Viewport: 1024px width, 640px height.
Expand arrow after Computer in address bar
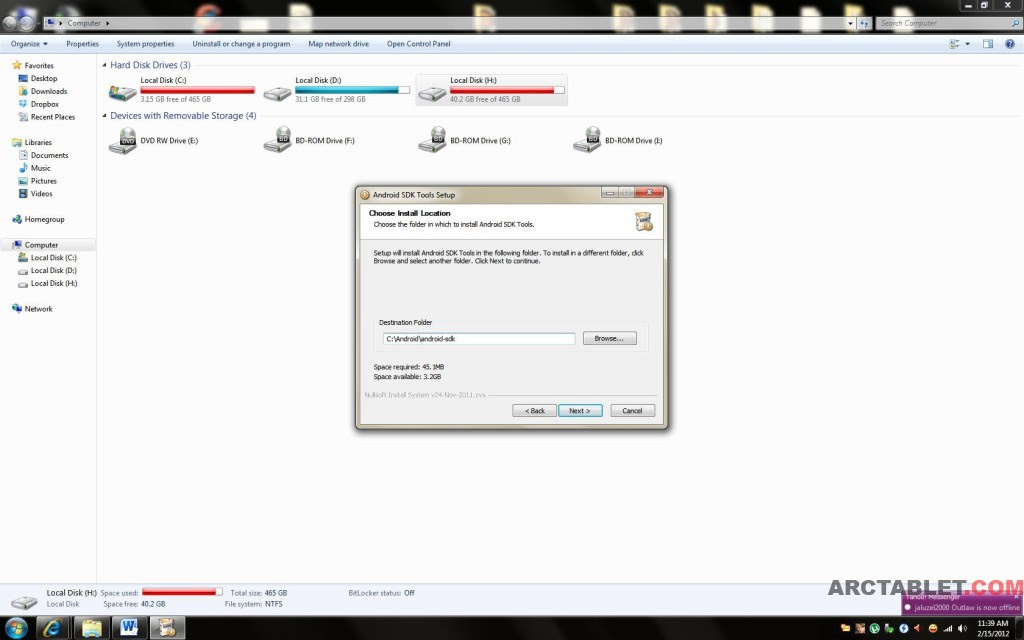pyautogui.click(x=108, y=23)
